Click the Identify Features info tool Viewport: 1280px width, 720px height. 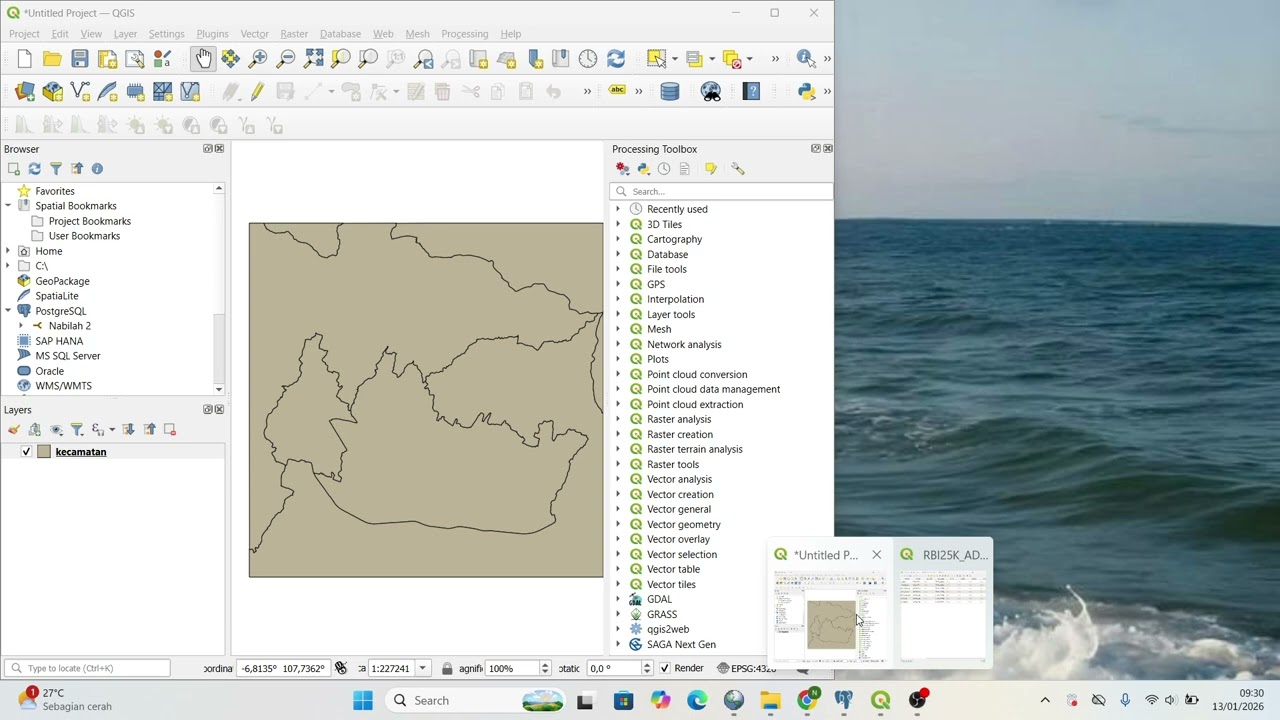tap(805, 59)
